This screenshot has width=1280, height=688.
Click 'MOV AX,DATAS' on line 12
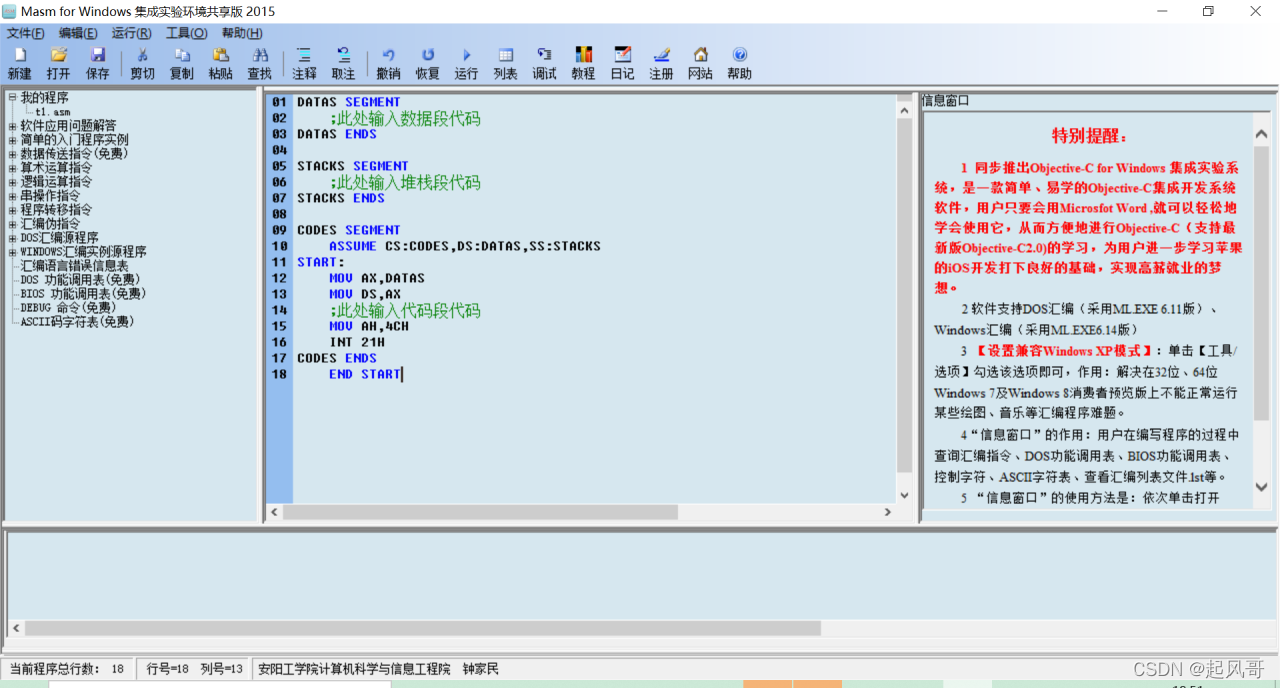pos(377,278)
